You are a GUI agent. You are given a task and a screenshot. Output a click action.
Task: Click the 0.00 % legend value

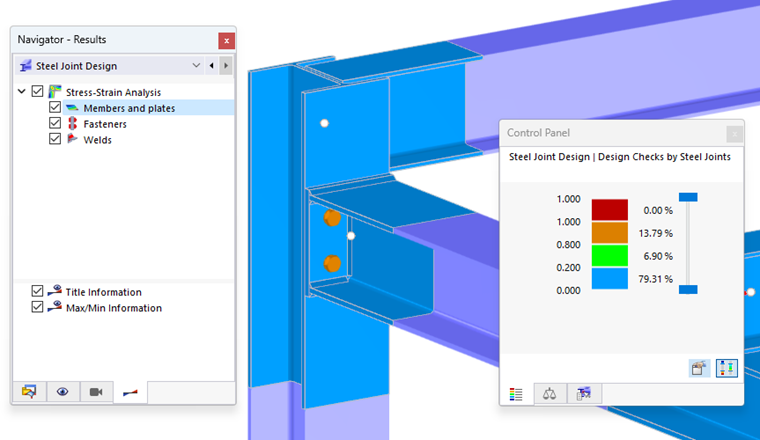tap(658, 210)
